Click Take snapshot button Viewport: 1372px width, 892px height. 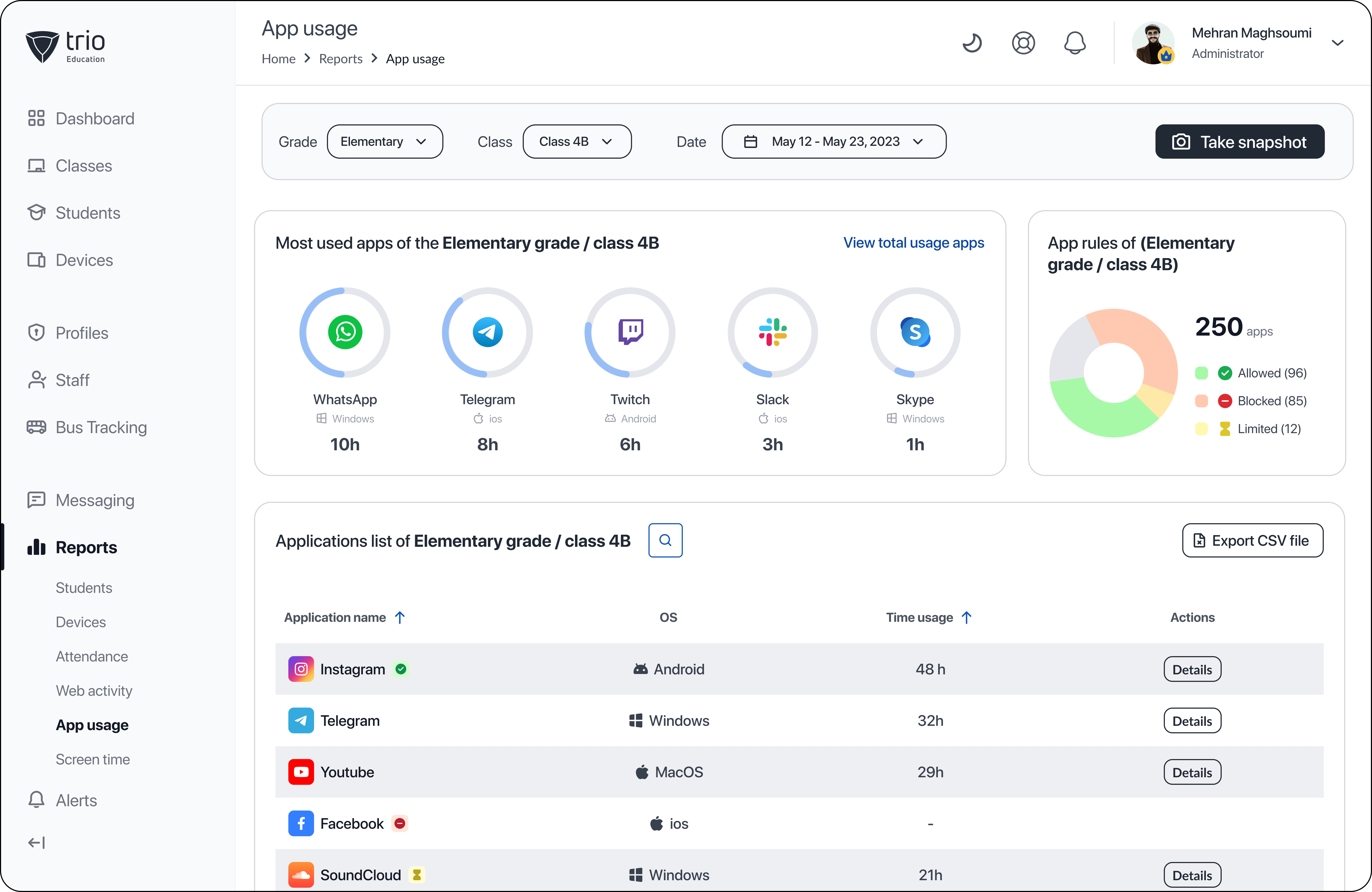click(x=1239, y=141)
